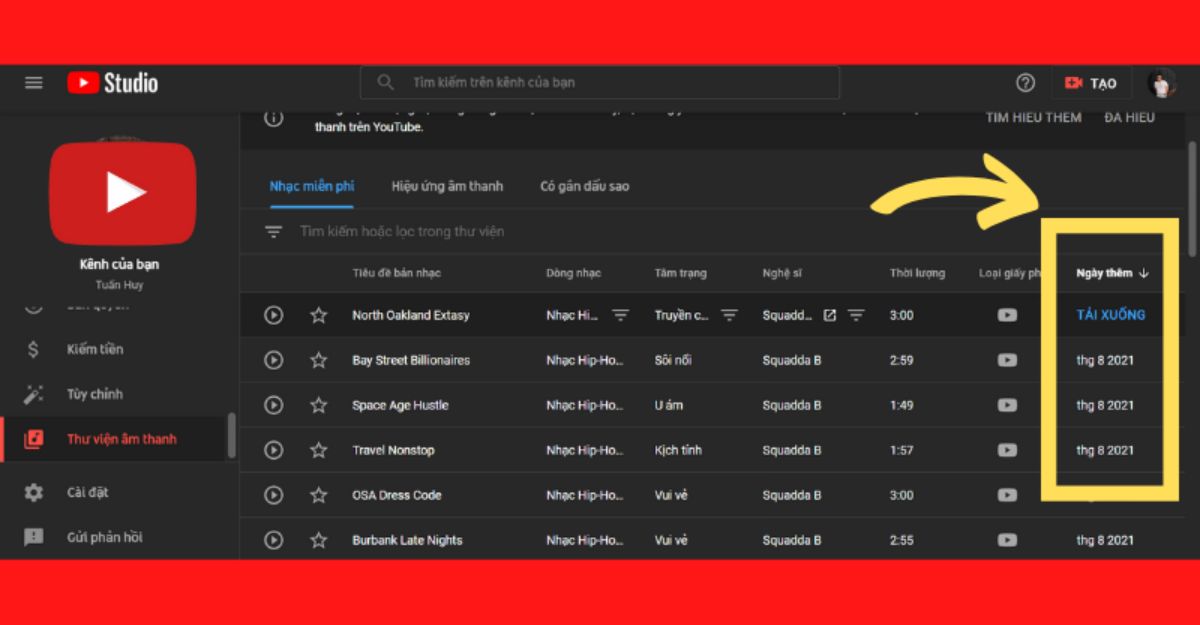The height and width of the screenshot is (625, 1200).
Task: Filter by mood on North Oakland Extasy row
Action: tap(729, 315)
